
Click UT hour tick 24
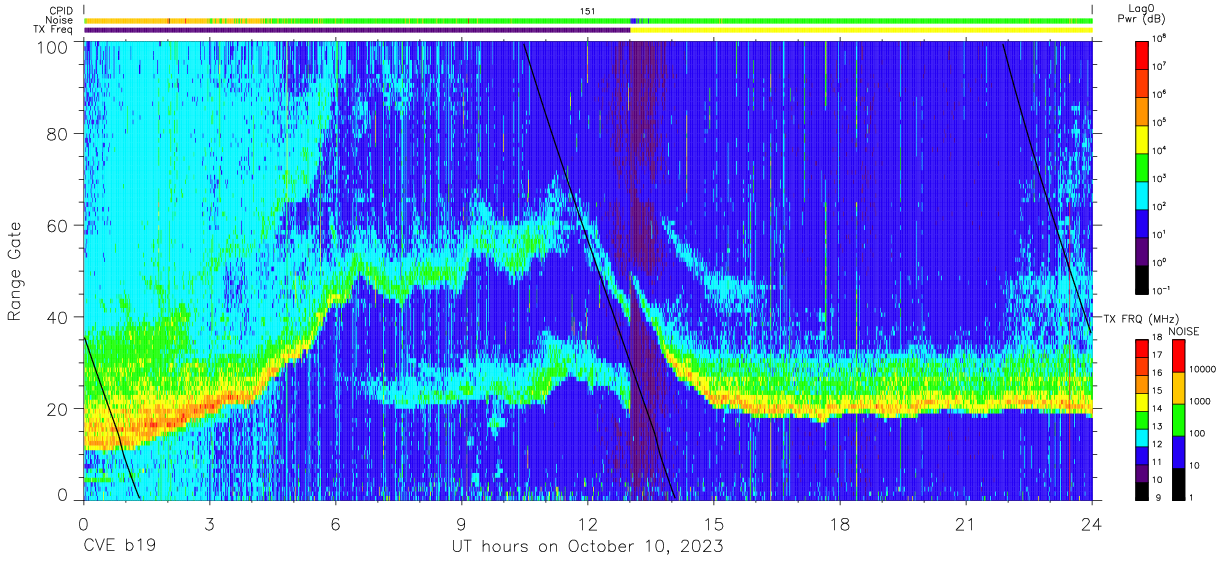[x=1092, y=523]
